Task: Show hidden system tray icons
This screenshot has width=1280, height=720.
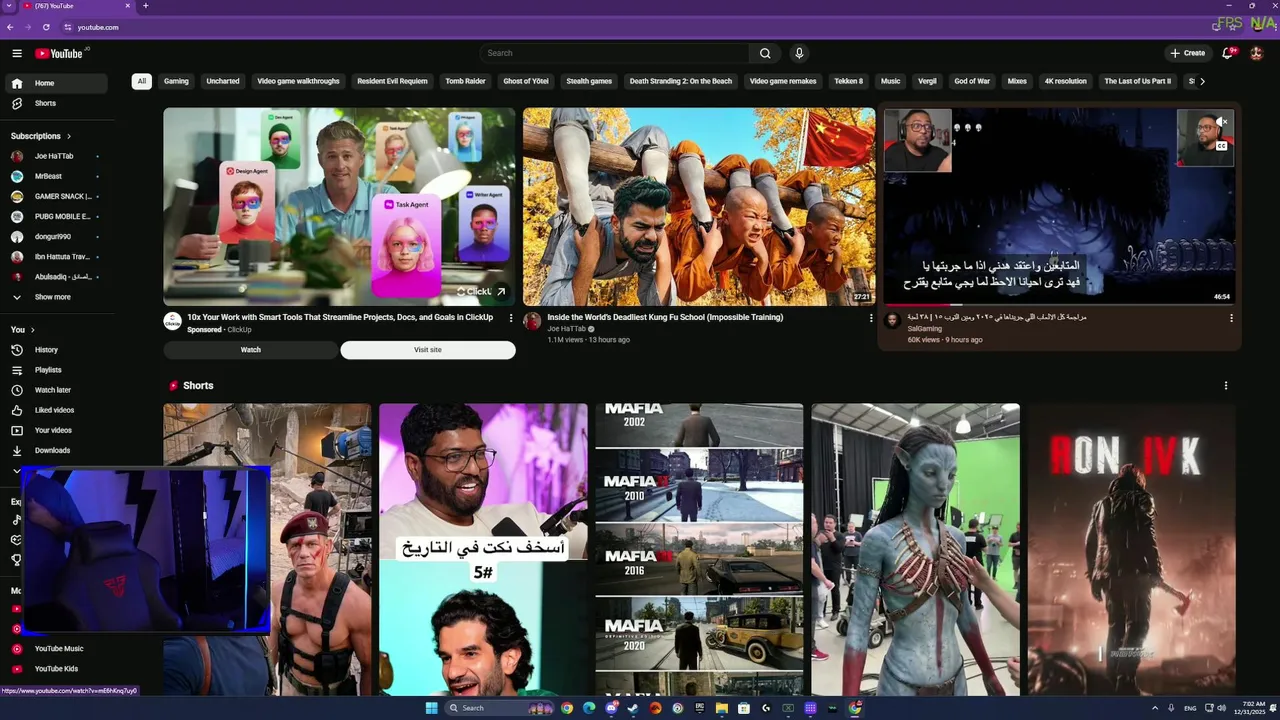Action: (1155, 708)
